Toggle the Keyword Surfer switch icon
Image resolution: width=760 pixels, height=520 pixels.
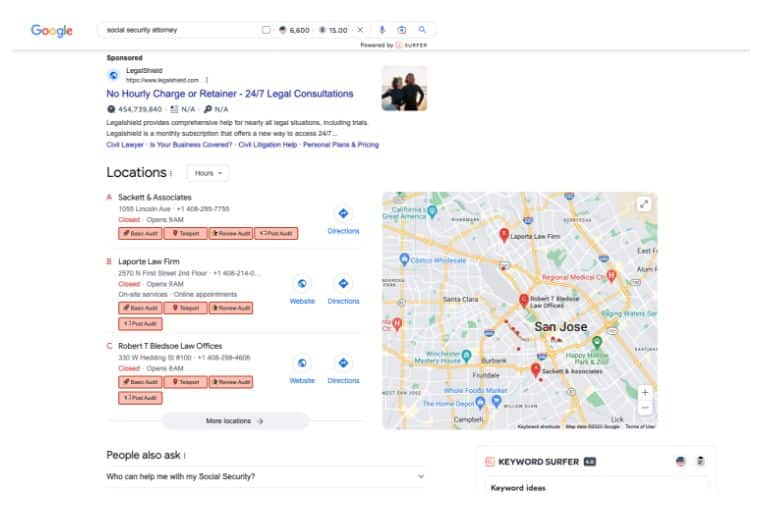pyautogui.click(x=700, y=461)
